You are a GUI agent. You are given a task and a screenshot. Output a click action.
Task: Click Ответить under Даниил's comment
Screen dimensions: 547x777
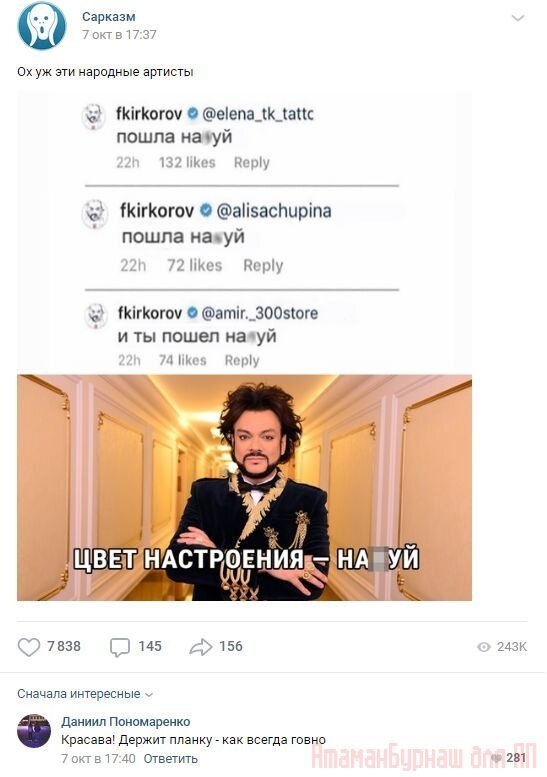[x=170, y=758]
